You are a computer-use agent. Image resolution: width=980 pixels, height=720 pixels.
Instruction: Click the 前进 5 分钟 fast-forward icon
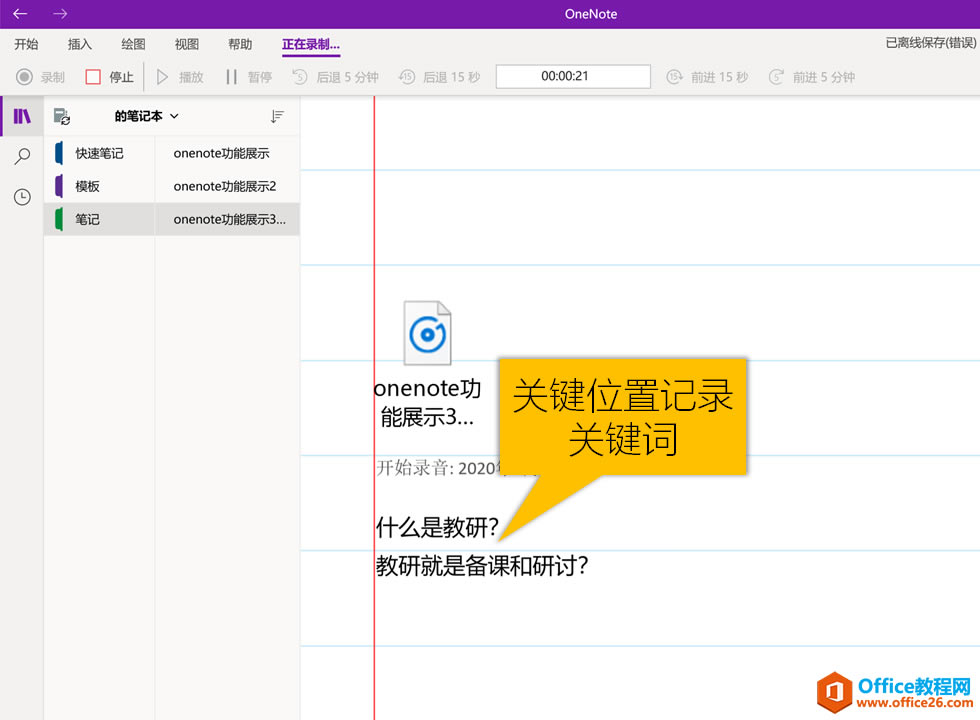pos(775,77)
